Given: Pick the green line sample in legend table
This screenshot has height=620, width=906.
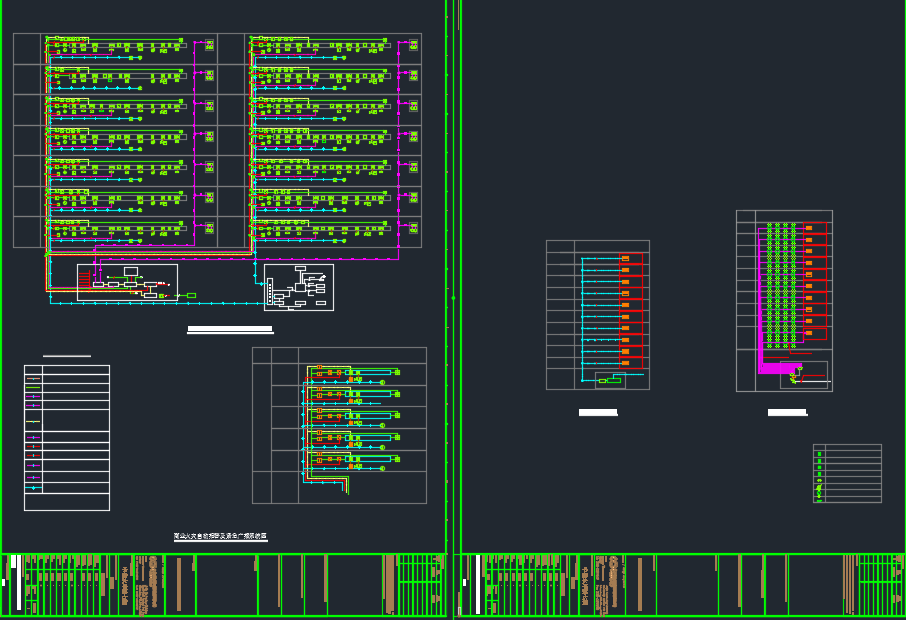Looking at the screenshot, I should (34, 387).
